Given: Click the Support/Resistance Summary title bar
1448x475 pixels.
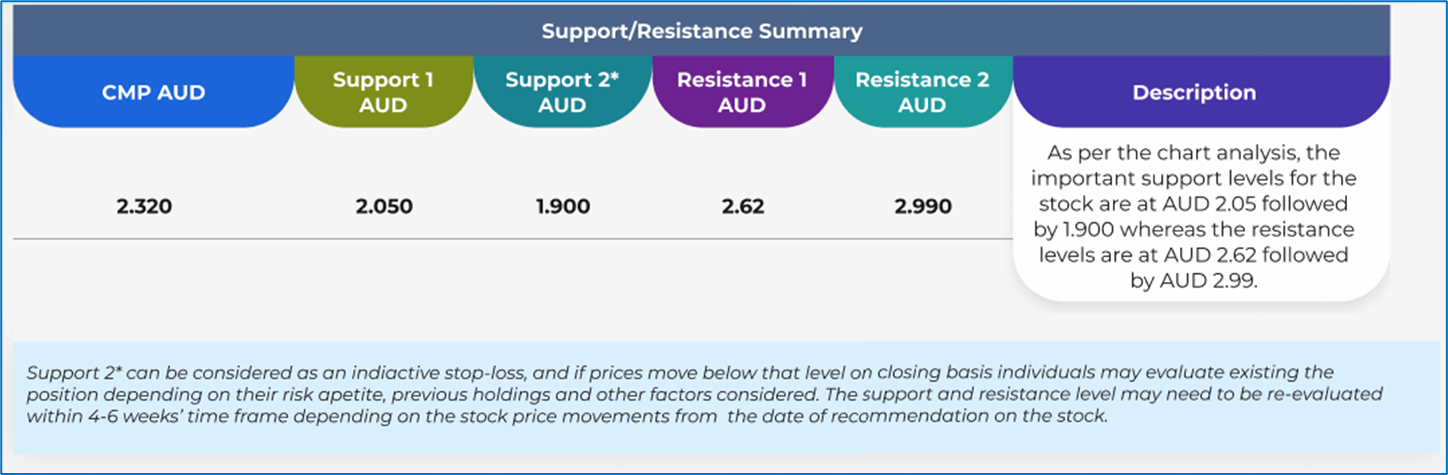Looking at the screenshot, I should 701,31.
